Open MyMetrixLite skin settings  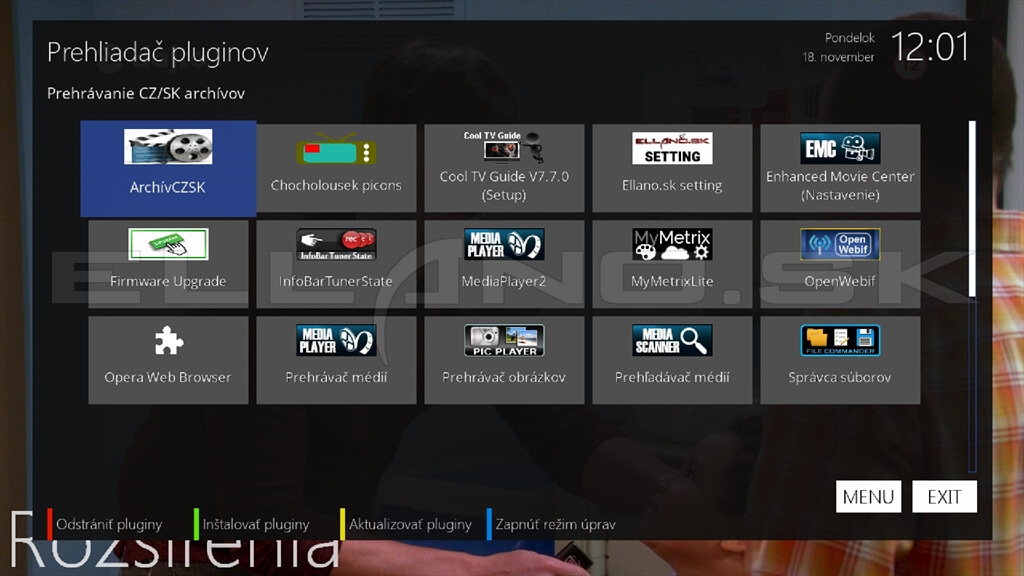tap(672, 264)
